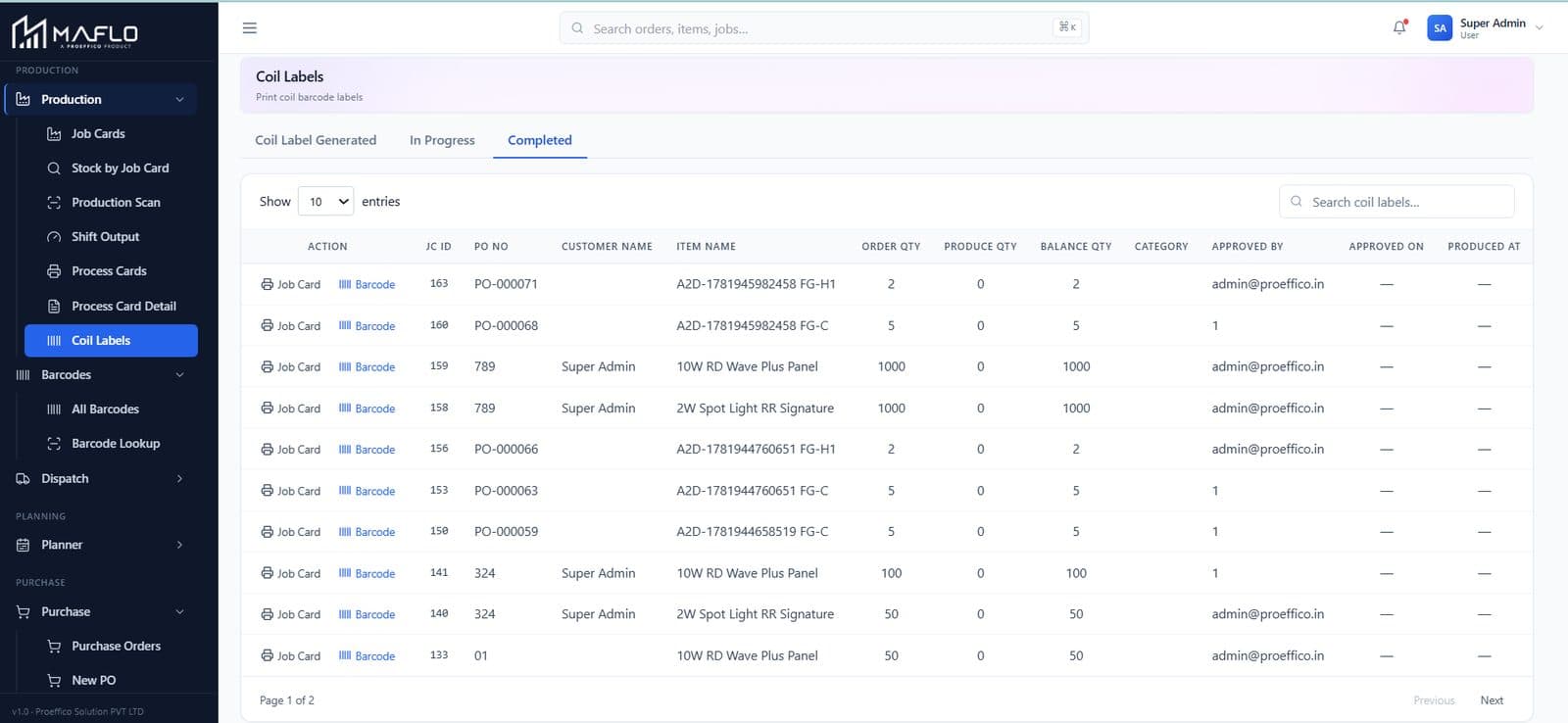Click the Process Card Detail document icon
The height and width of the screenshot is (723, 1568).
54,306
